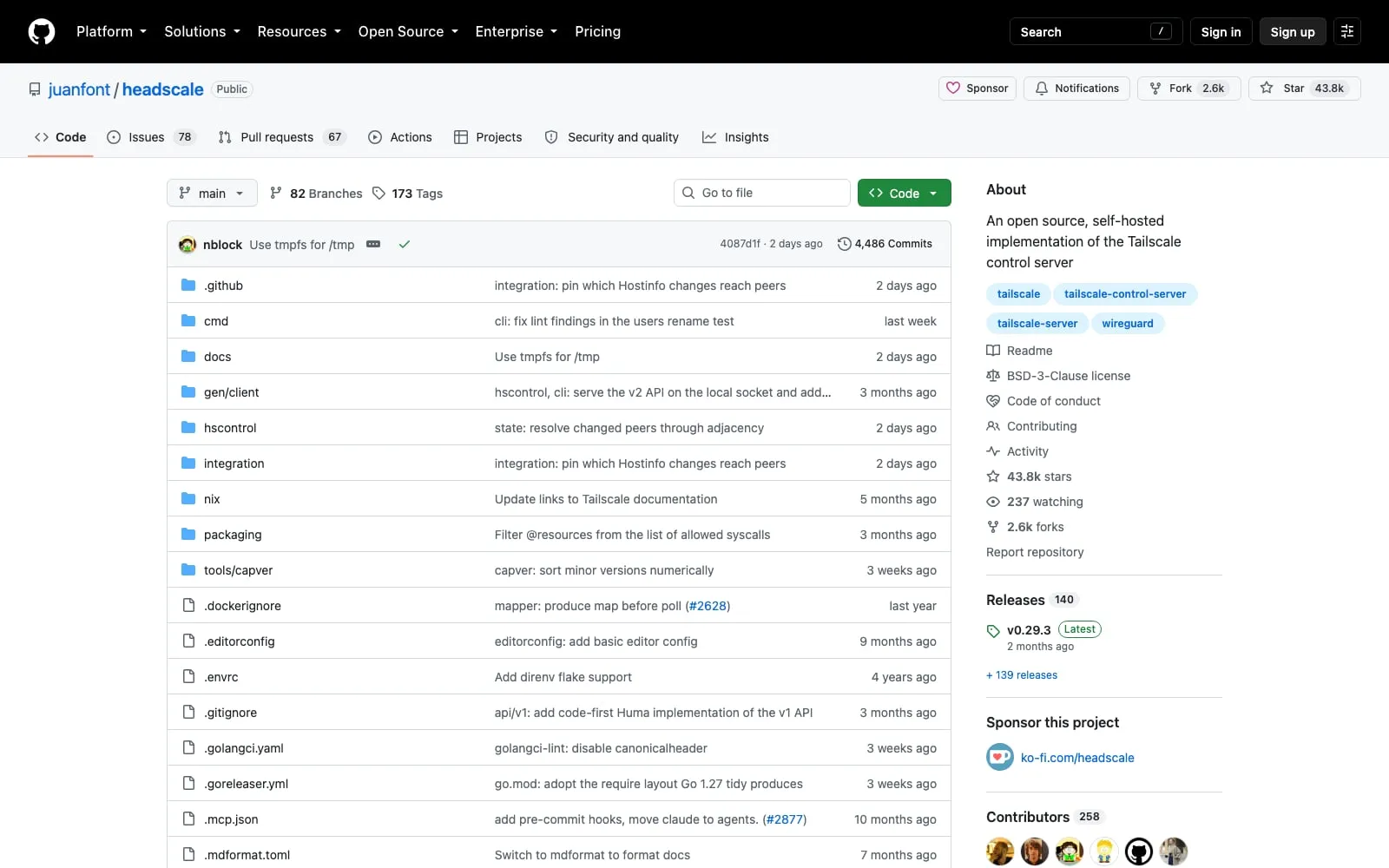Expand the Resources menu
This screenshot has width=1389, height=868.
299,31
